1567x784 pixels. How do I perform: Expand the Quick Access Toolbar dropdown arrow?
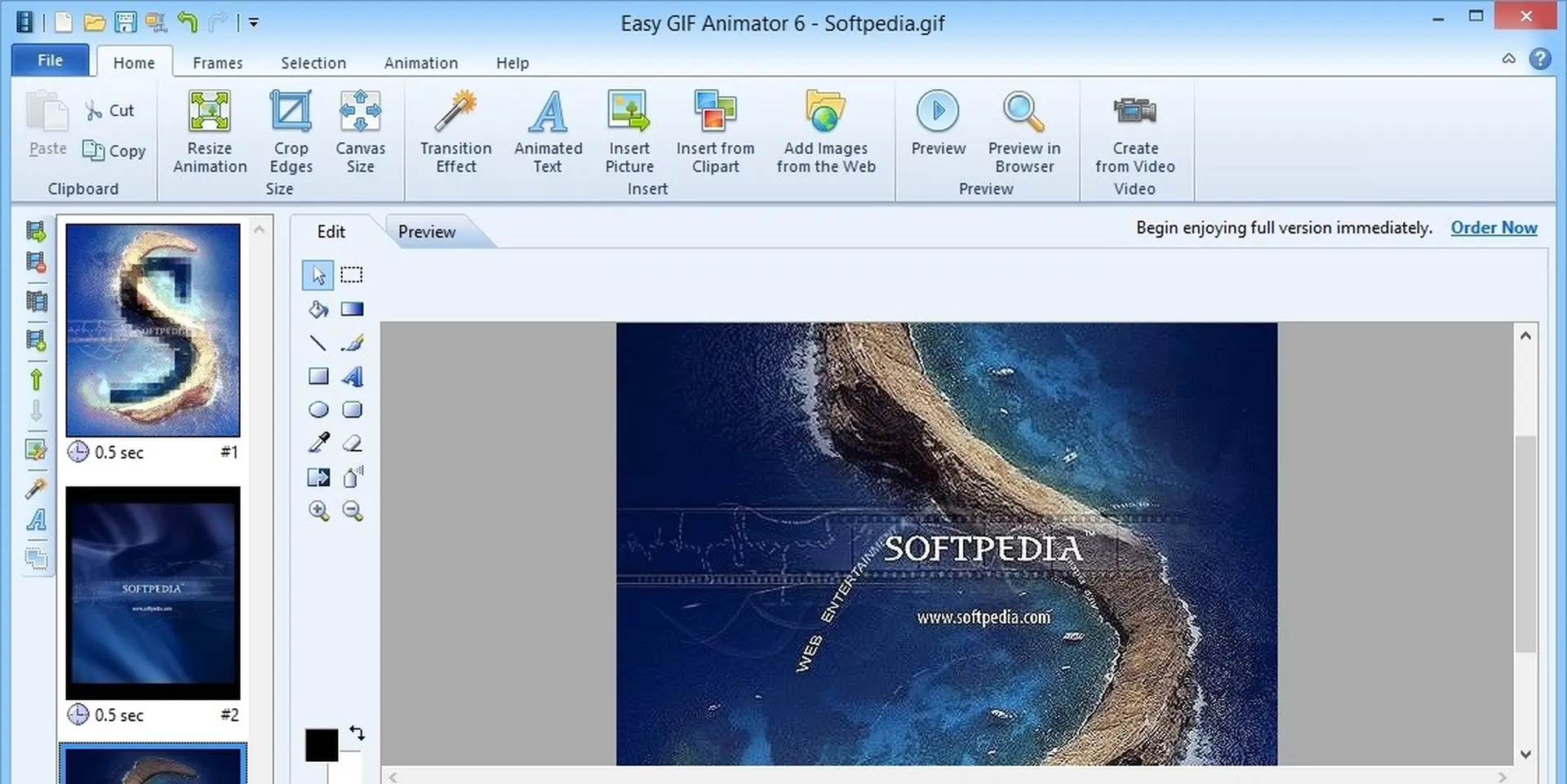(x=253, y=23)
